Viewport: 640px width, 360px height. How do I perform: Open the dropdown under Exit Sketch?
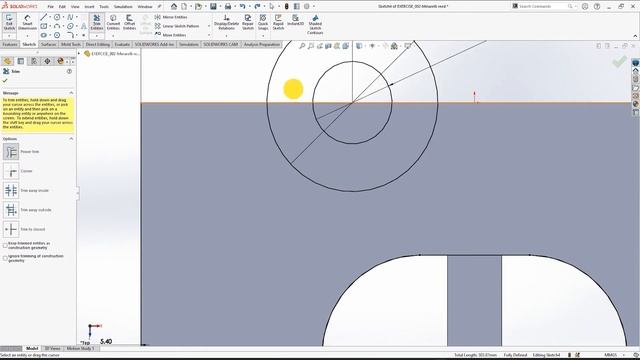[9, 36]
